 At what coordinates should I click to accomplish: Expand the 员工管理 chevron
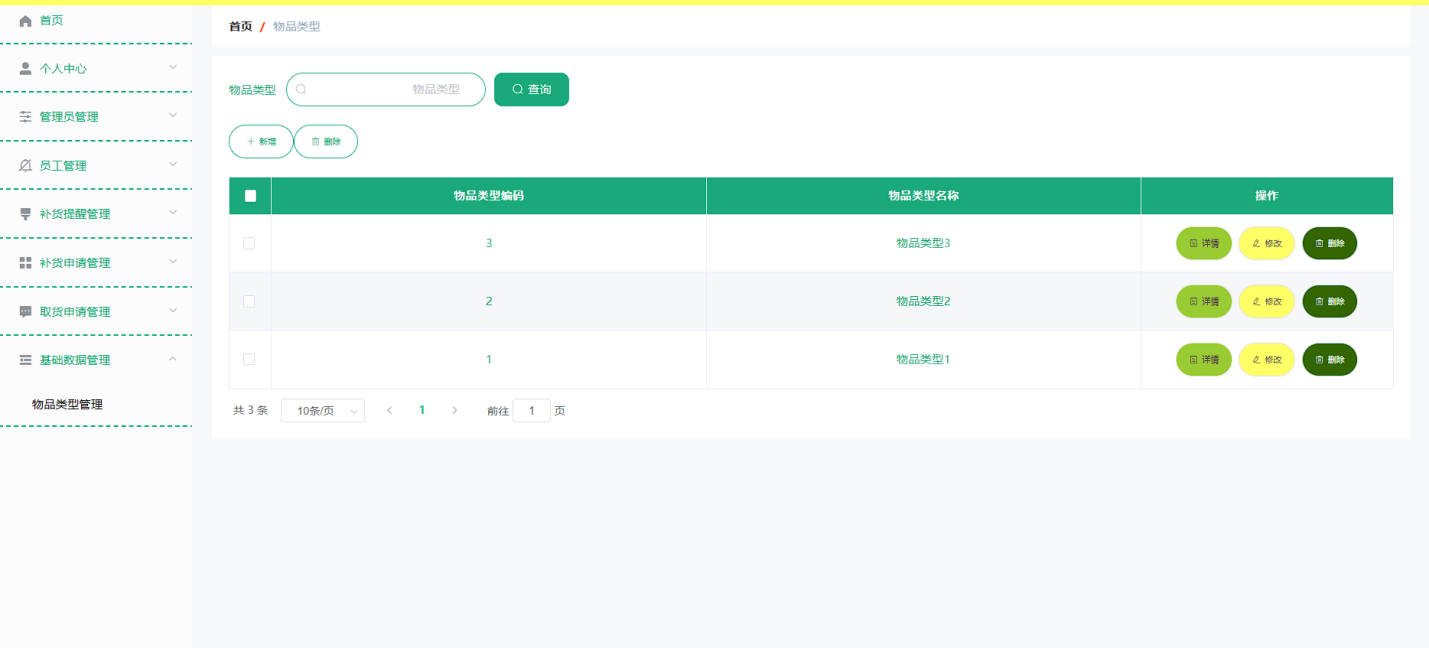pyautogui.click(x=173, y=164)
